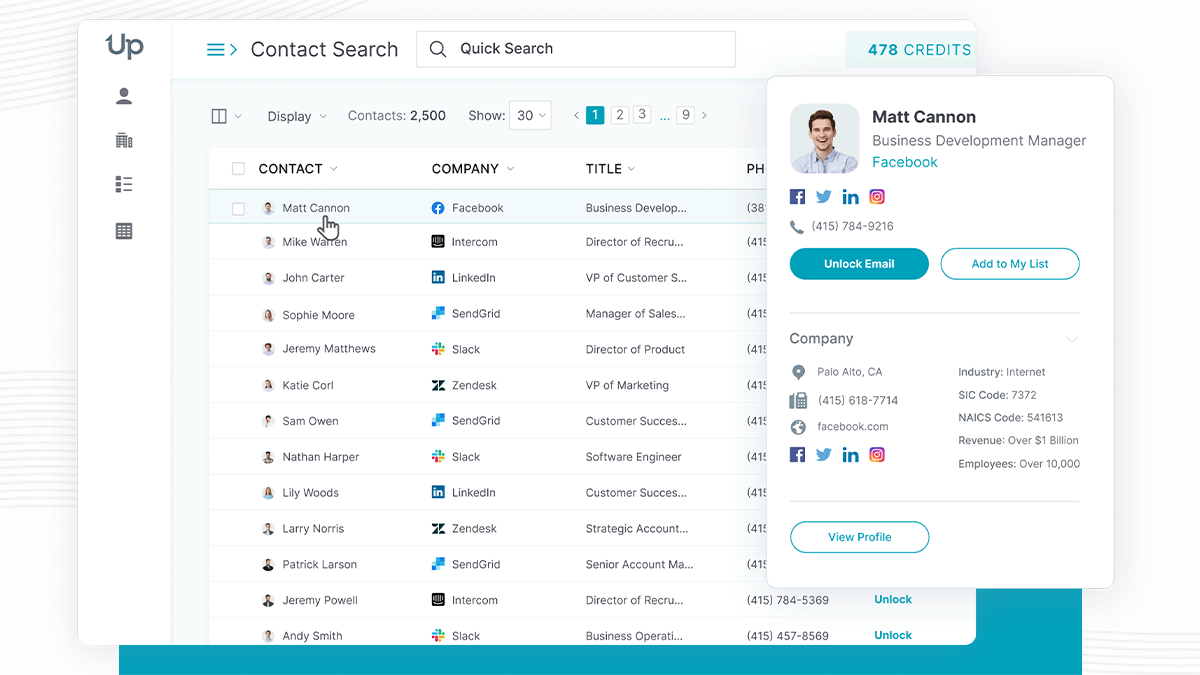Go to page 2 in pagination
The width and height of the screenshot is (1200, 675).
pyautogui.click(x=620, y=115)
